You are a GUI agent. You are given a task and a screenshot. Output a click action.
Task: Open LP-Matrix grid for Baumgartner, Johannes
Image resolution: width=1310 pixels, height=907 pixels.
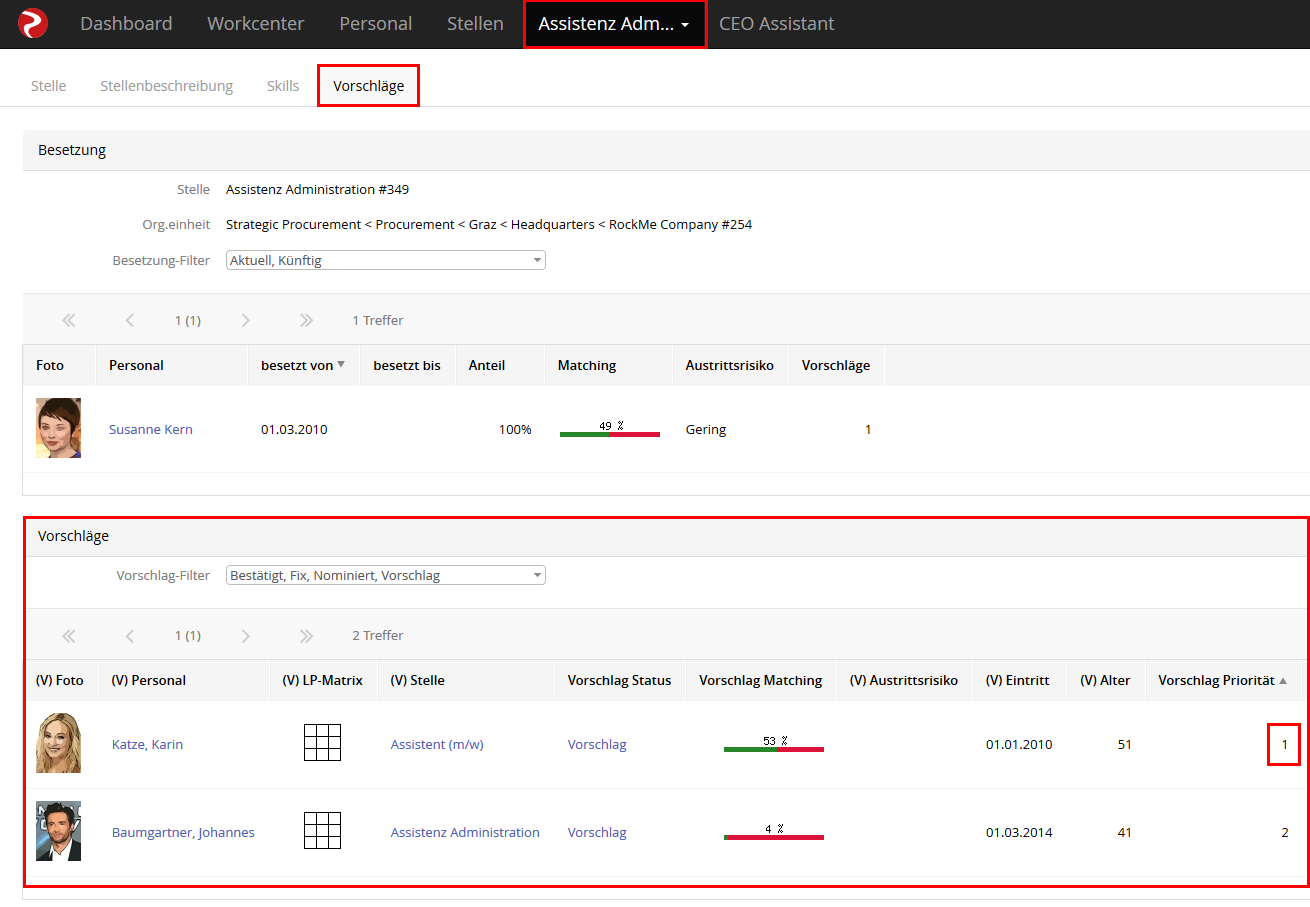click(322, 830)
